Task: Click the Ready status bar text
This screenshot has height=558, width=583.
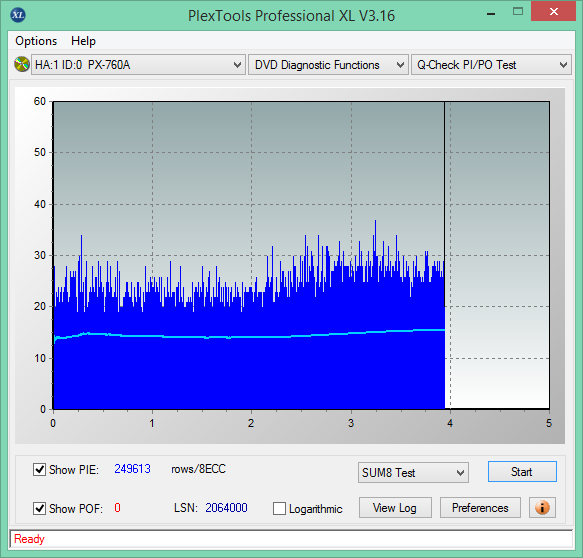Action: [29, 539]
